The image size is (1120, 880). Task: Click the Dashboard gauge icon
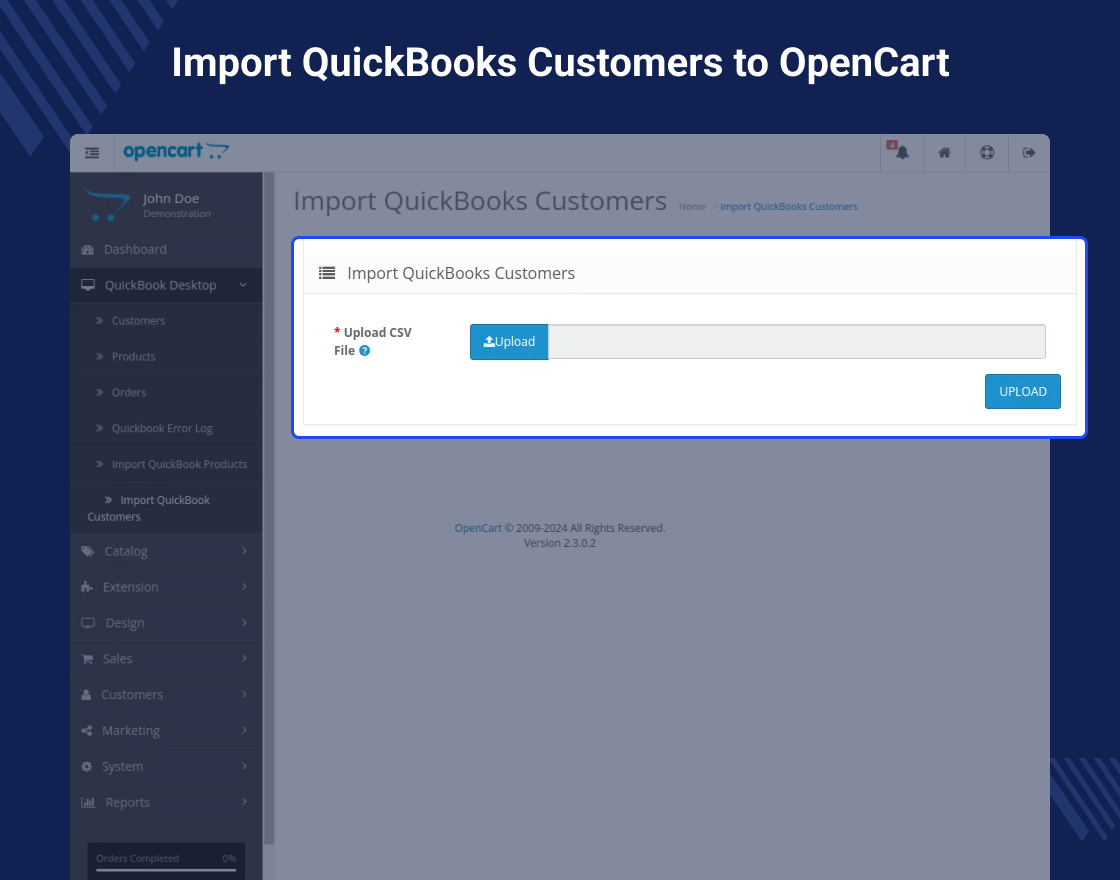(88, 250)
